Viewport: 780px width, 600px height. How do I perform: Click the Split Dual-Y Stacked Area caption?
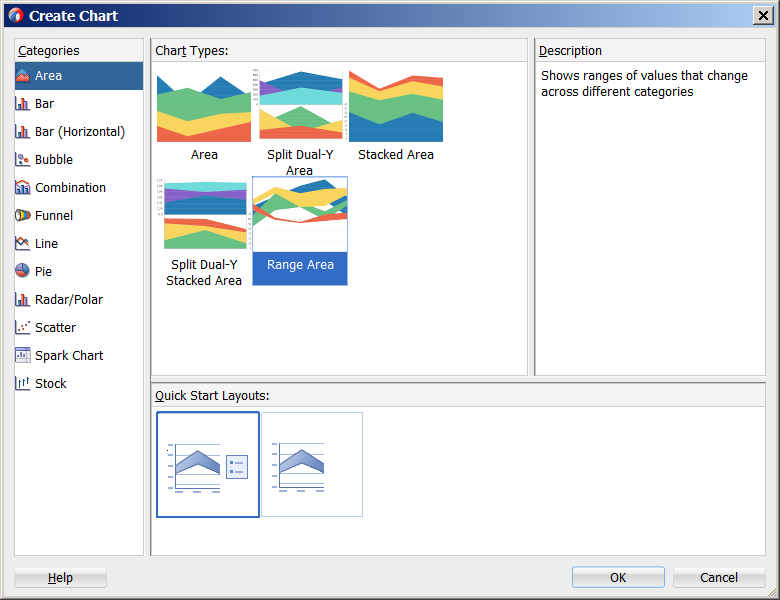coord(204,273)
